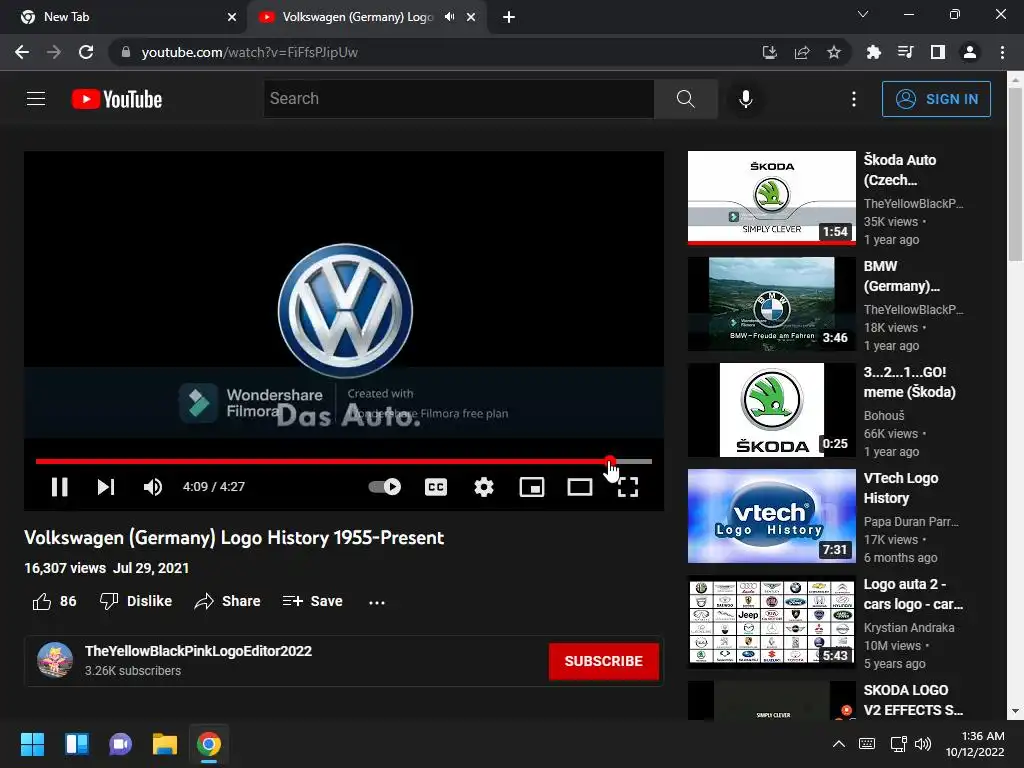The image size is (1024, 768).
Task: Switch to the New Tab browser tab
Action: 122,17
